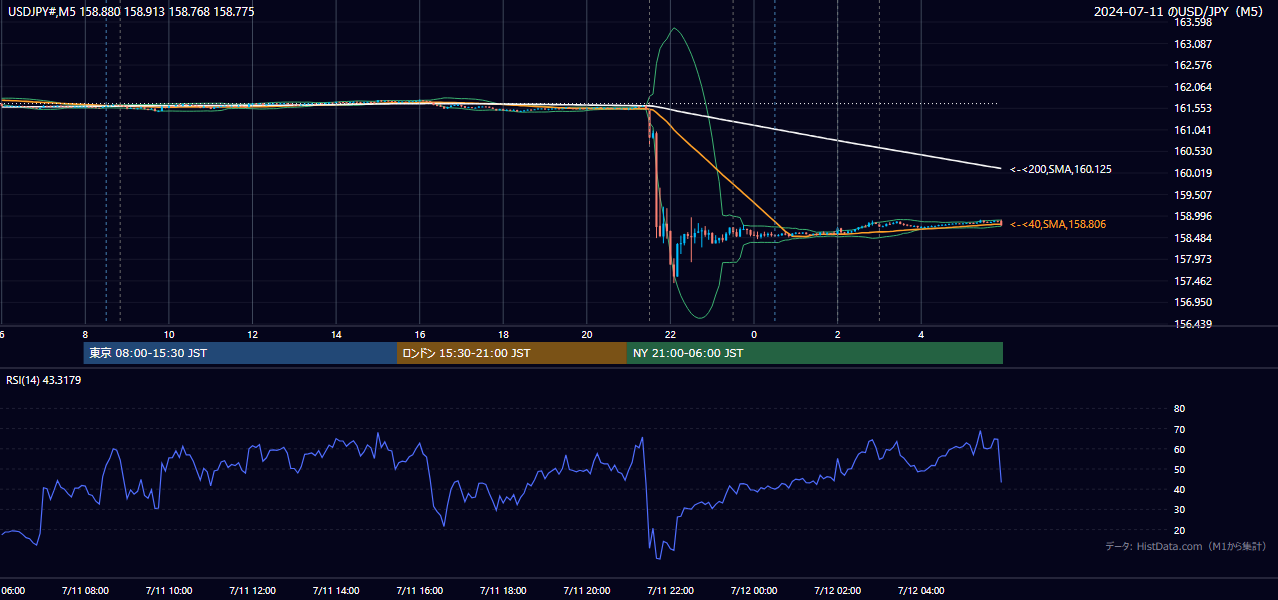Click the 7/11 08:00 time label
The height and width of the screenshot is (600, 1278).
[85, 590]
